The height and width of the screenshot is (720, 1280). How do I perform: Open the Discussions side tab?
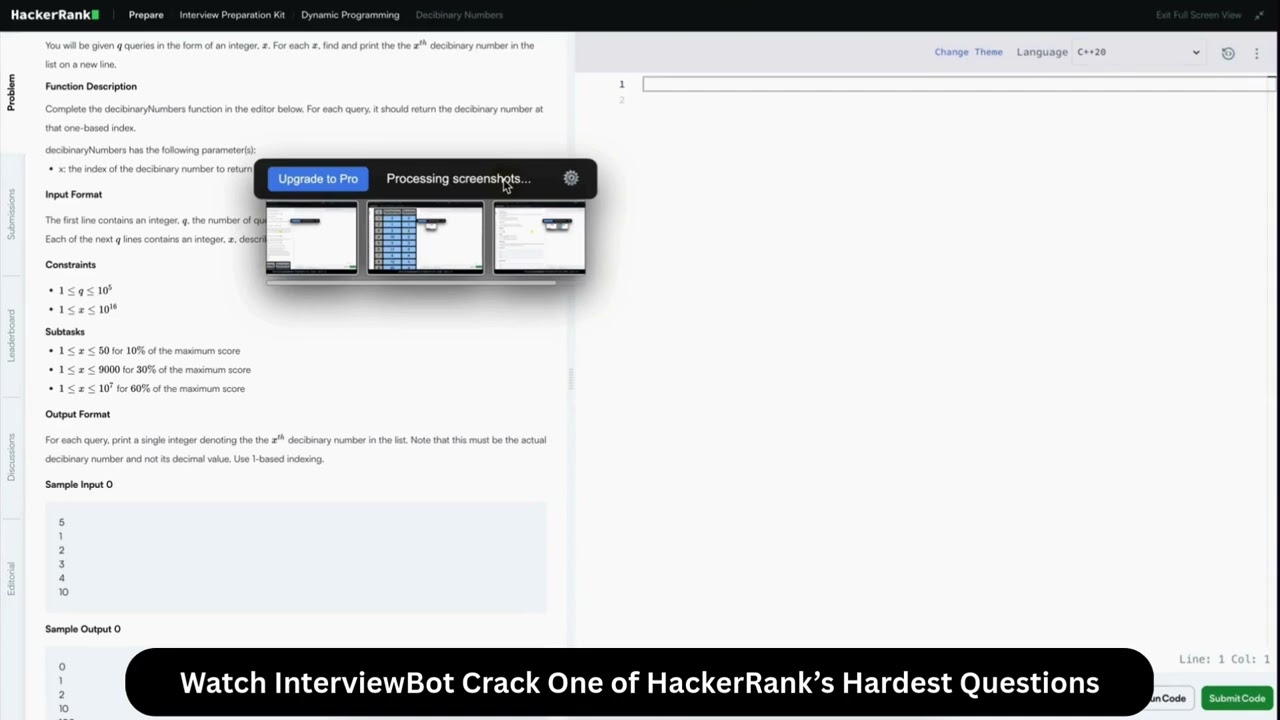[12, 457]
